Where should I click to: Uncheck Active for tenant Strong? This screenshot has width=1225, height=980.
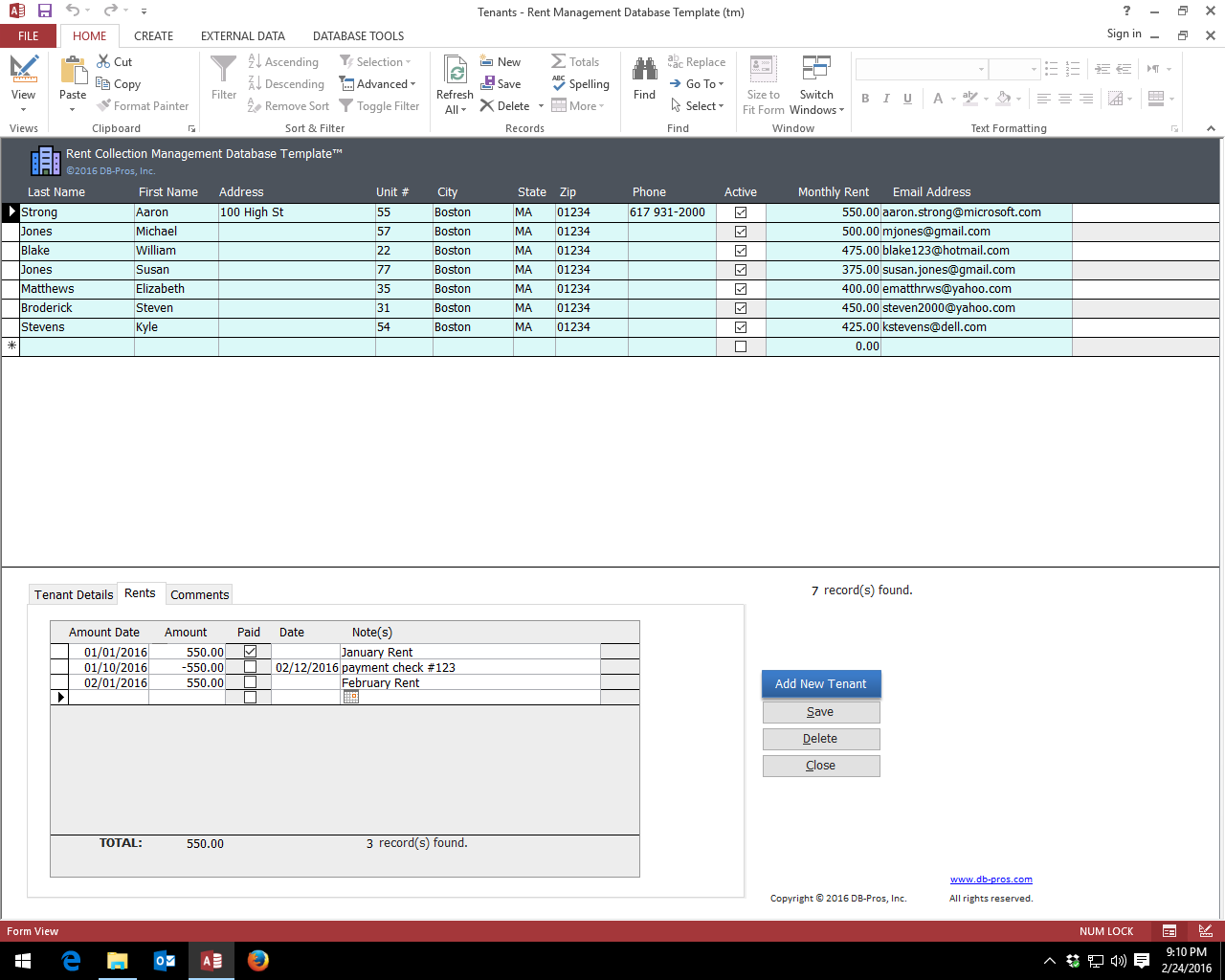point(740,212)
